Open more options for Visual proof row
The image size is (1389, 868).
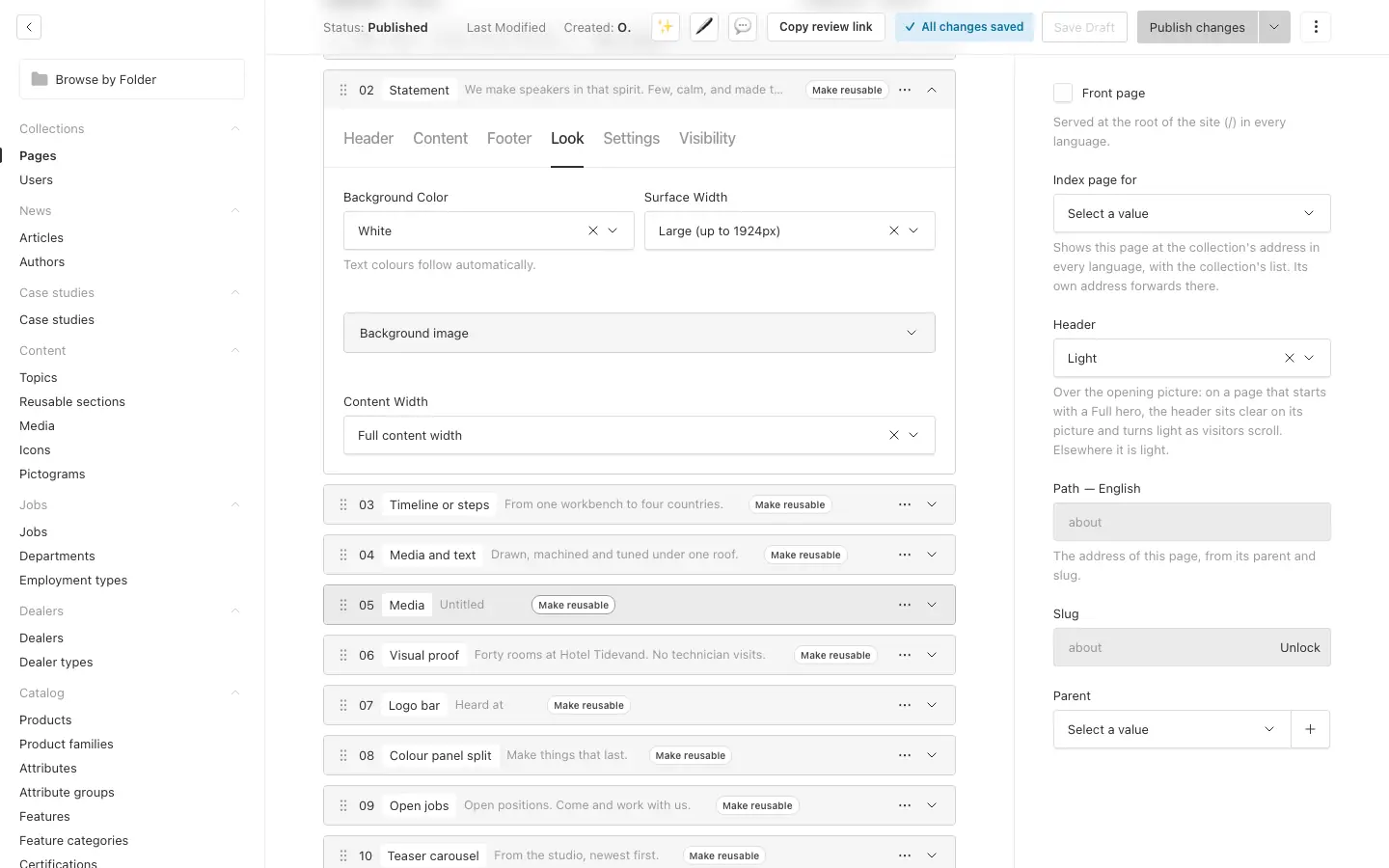(x=905, y=655)
